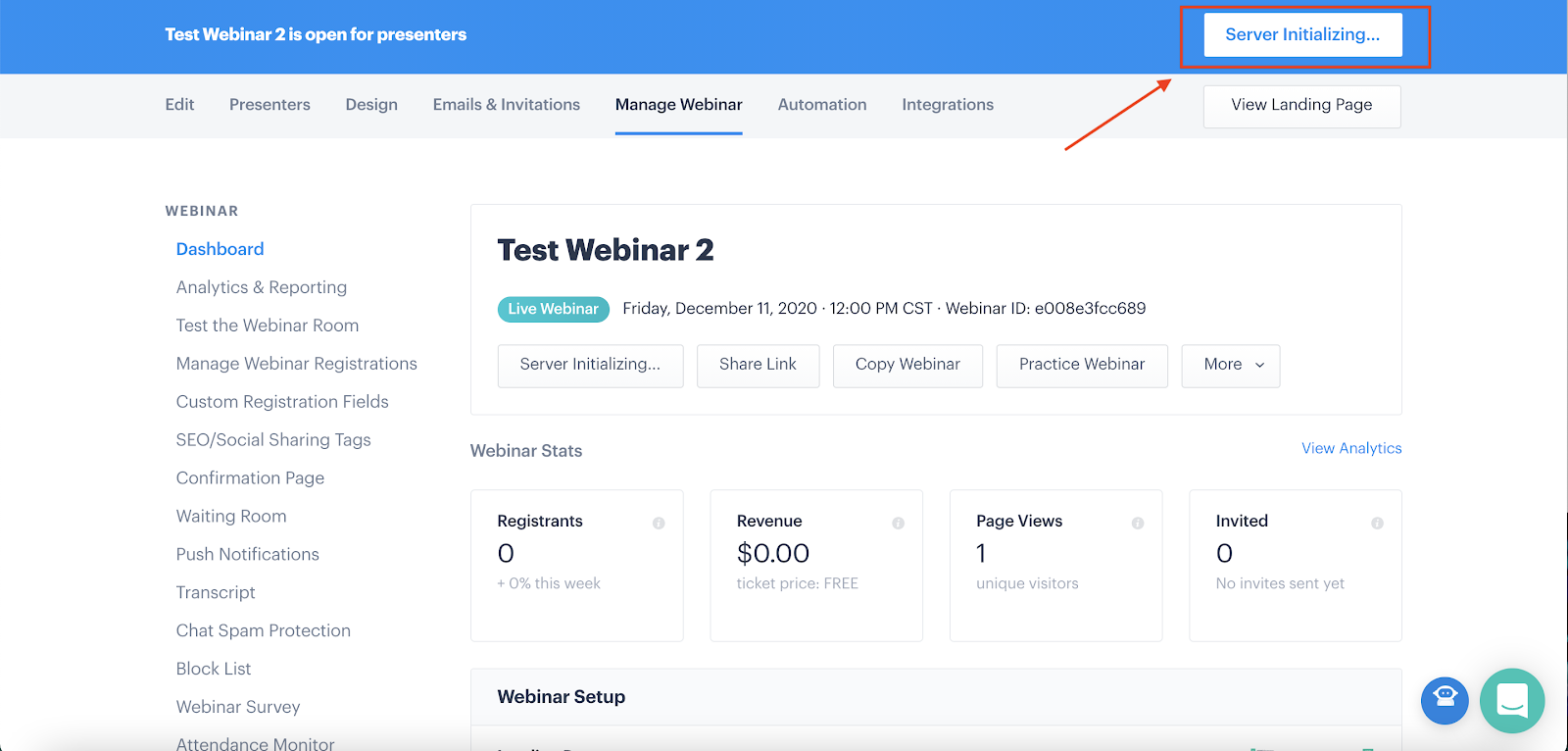Go to the Design tab
The width and height of the screenshot is (1568, 751).
pyautogui.click(x=371, y=105)
